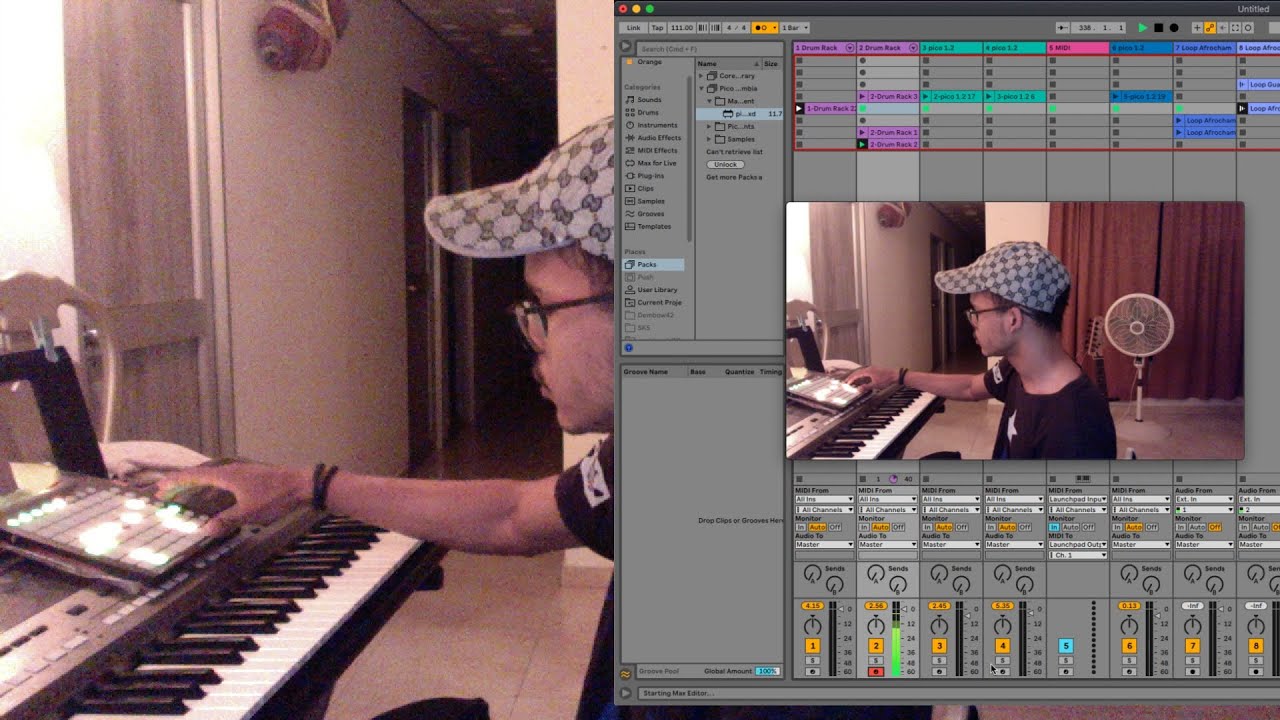The width and height of the screenshot is (1280, 720).
Task: Click the Unlock button in browser
Action: (x=725, y=164)
